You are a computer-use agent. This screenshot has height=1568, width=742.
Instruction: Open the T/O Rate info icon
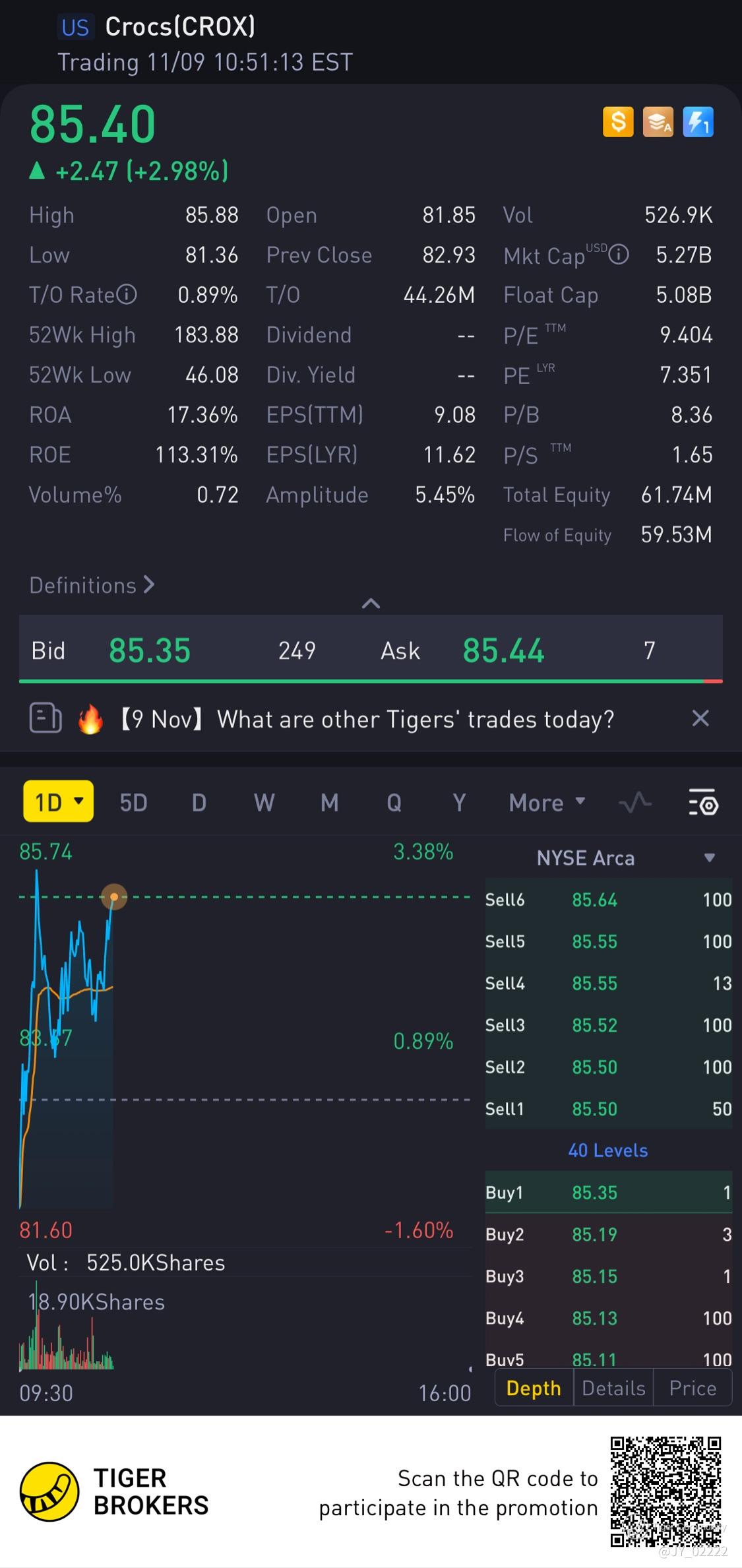click(127, 294)
